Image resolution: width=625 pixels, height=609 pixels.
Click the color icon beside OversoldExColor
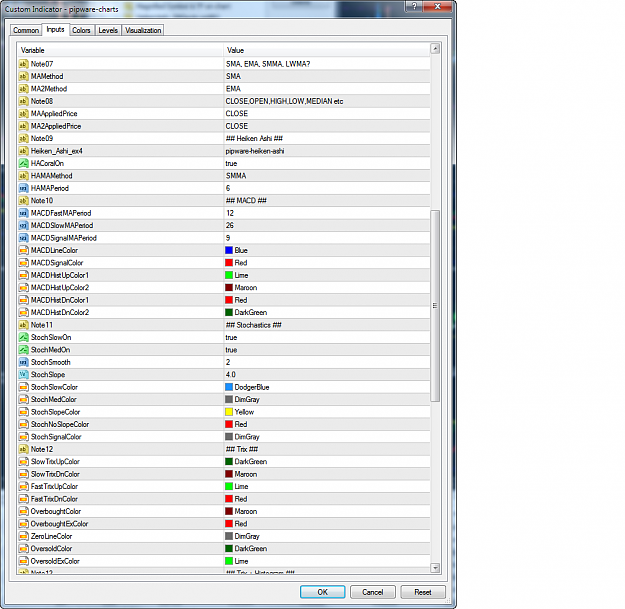pos(24,561)
